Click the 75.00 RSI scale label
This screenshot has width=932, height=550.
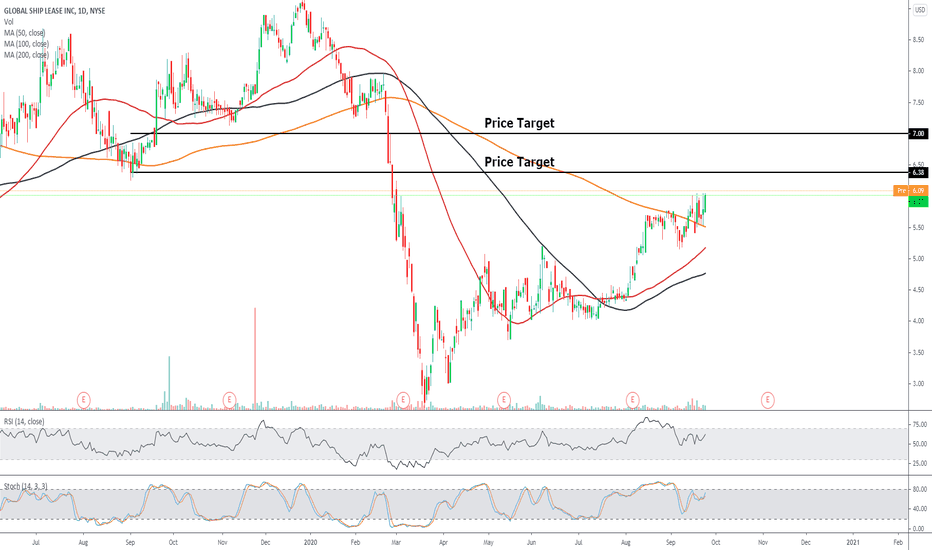tap(920, 425)
